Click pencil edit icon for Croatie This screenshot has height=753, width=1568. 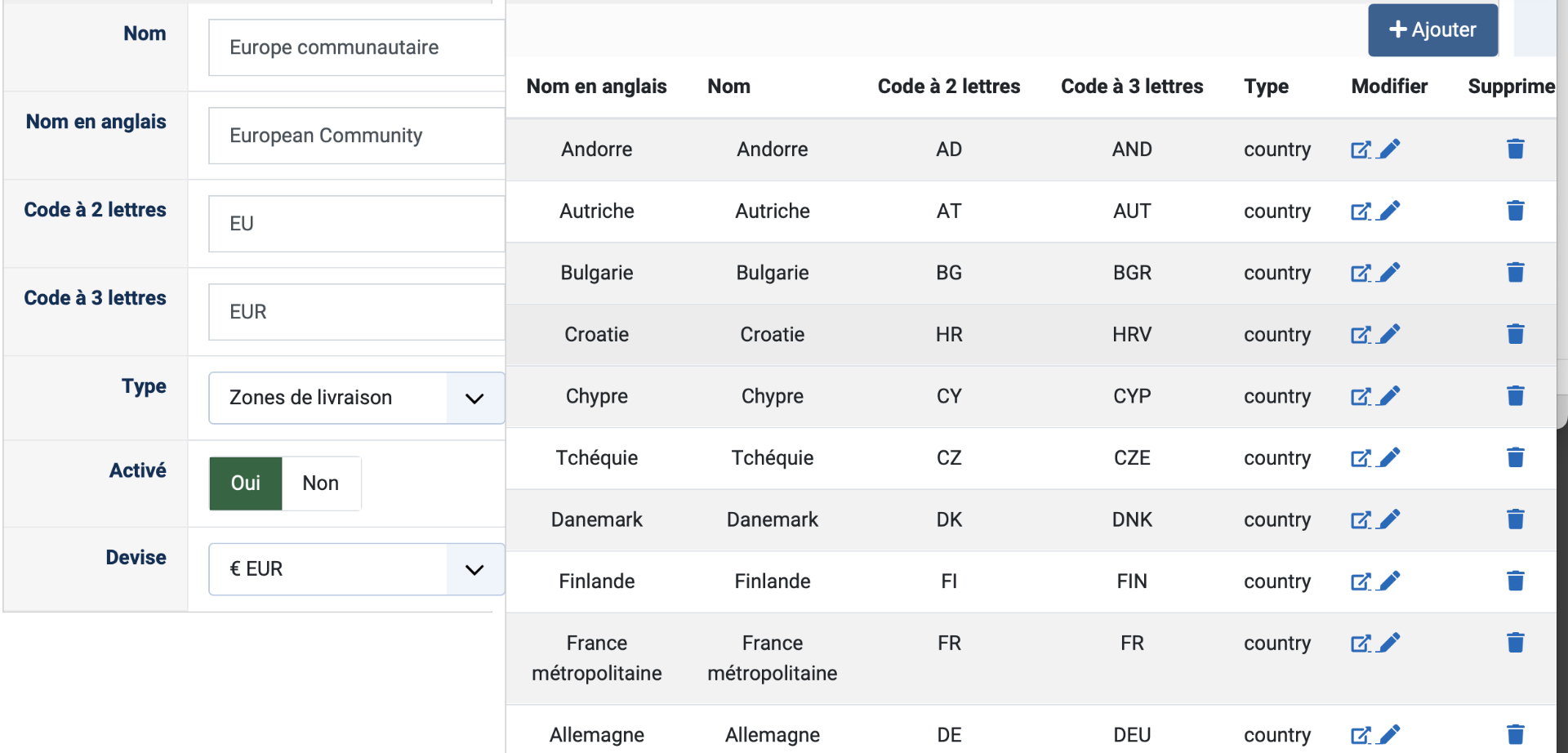1389,334
